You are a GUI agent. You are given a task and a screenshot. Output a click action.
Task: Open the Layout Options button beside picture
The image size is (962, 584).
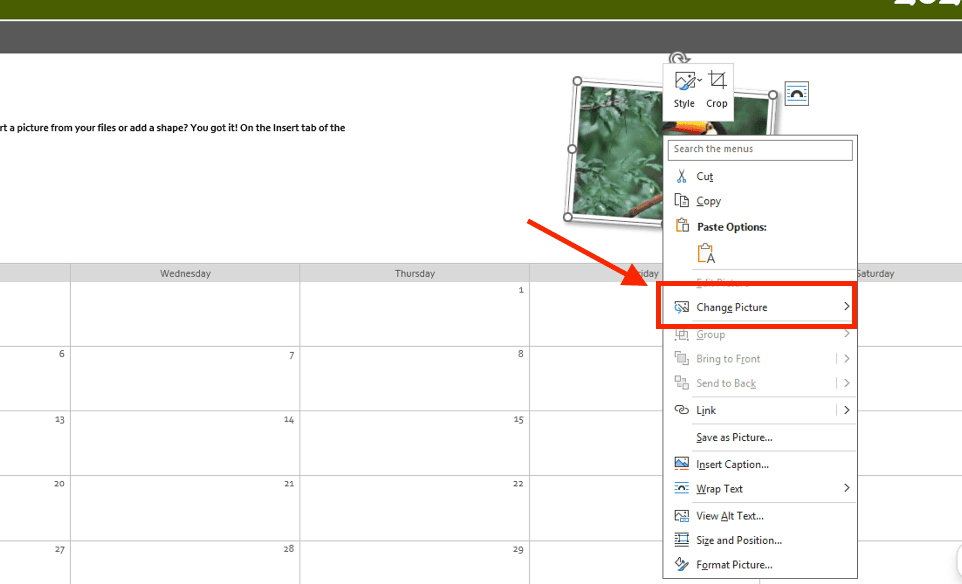(x=796, y=94)
